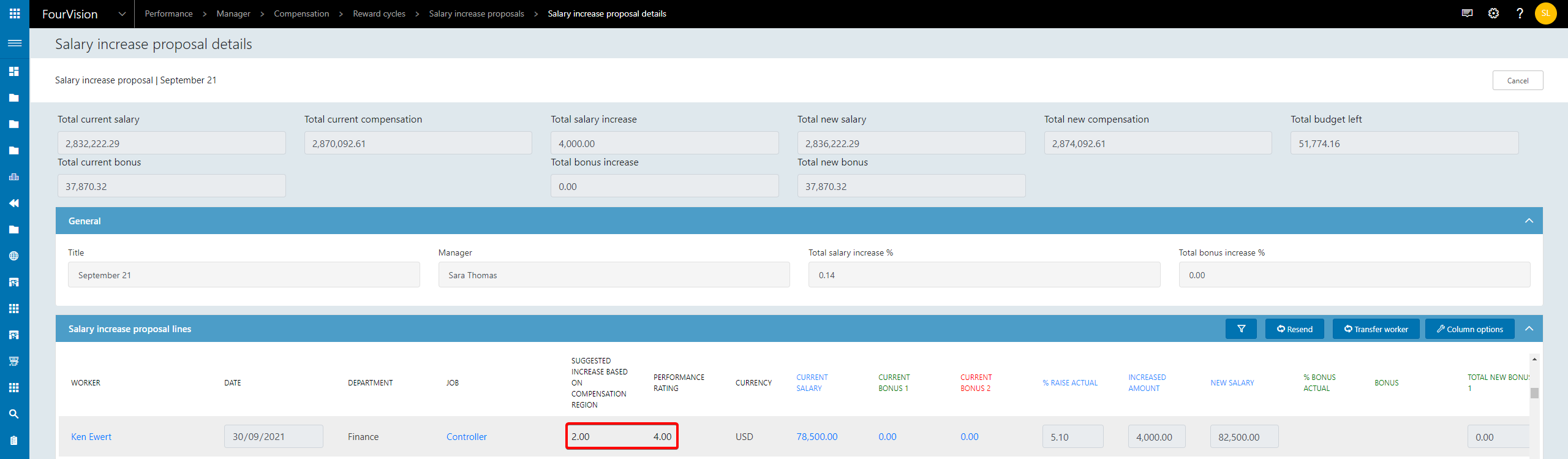Click the CURRENT SALARY column header
The image size is (1568, 459).
click(x=812, y=383)
